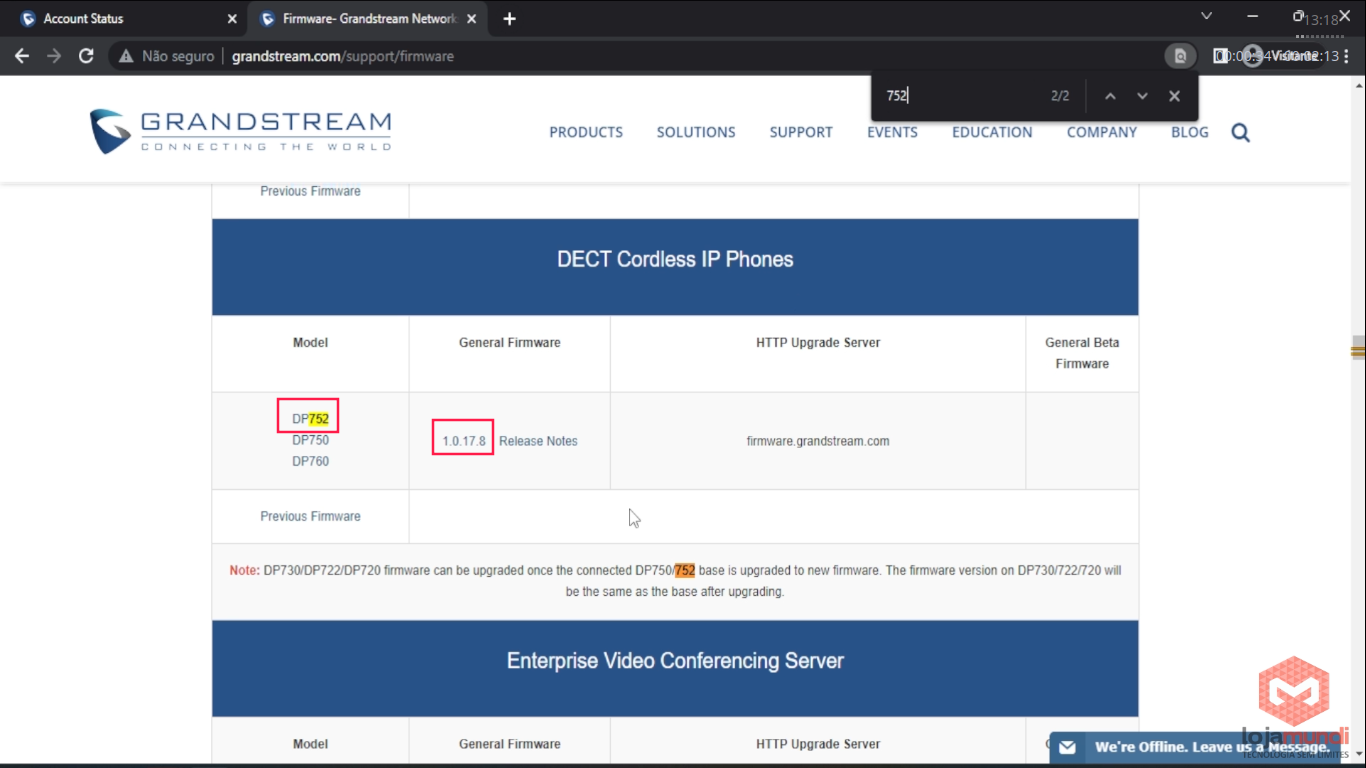Open Release Notes for DP752 firmware
The width and height of the screenshot is (1366, 768).
point(538,441)
